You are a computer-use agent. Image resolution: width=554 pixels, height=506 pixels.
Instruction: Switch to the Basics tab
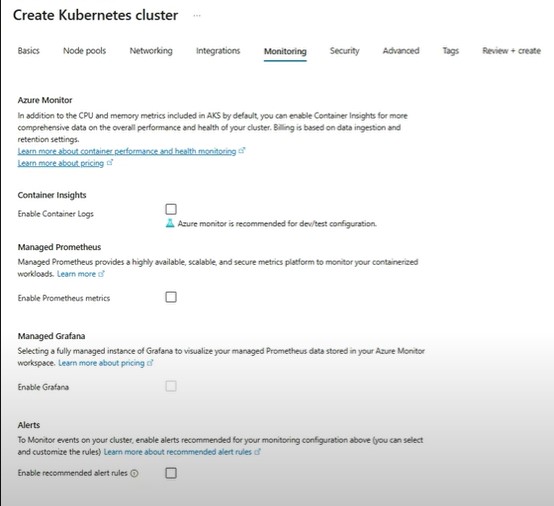(x=29, y=51)
